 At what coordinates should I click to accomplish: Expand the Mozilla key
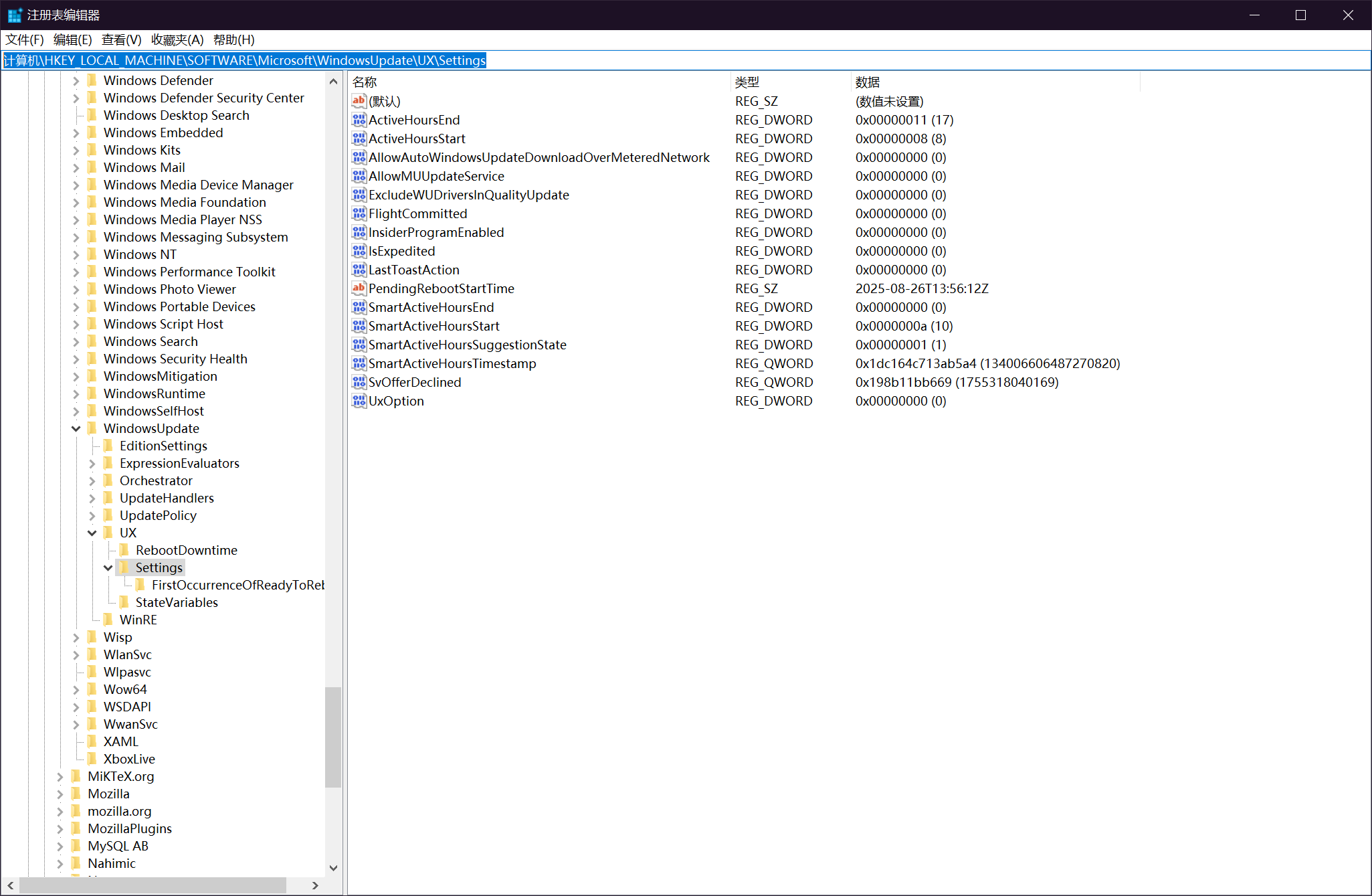click(60, 794)
